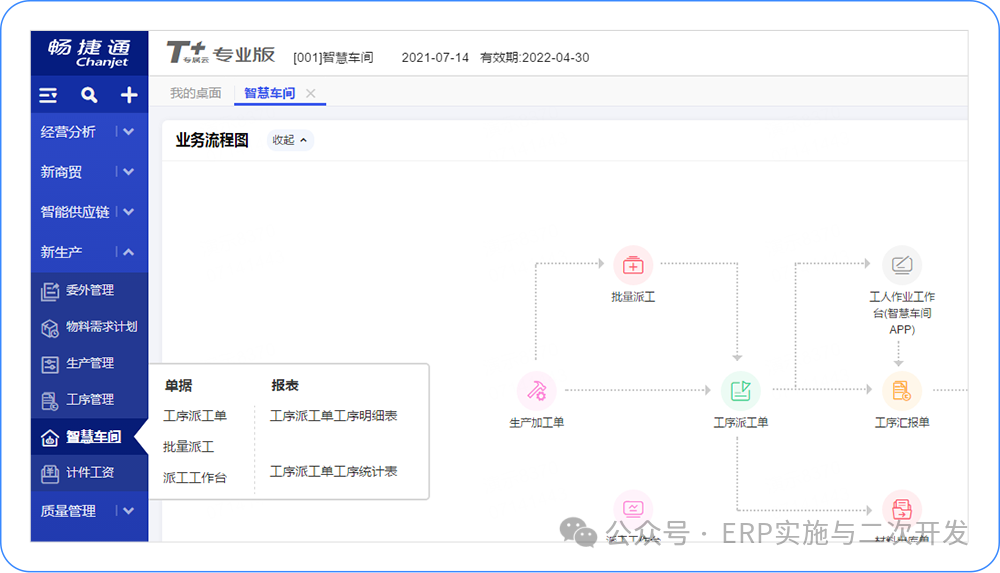This screenshot has height=573, width=1000.
Task: Click the plus add icon in sidebar
Action: [x=129, y=95]
